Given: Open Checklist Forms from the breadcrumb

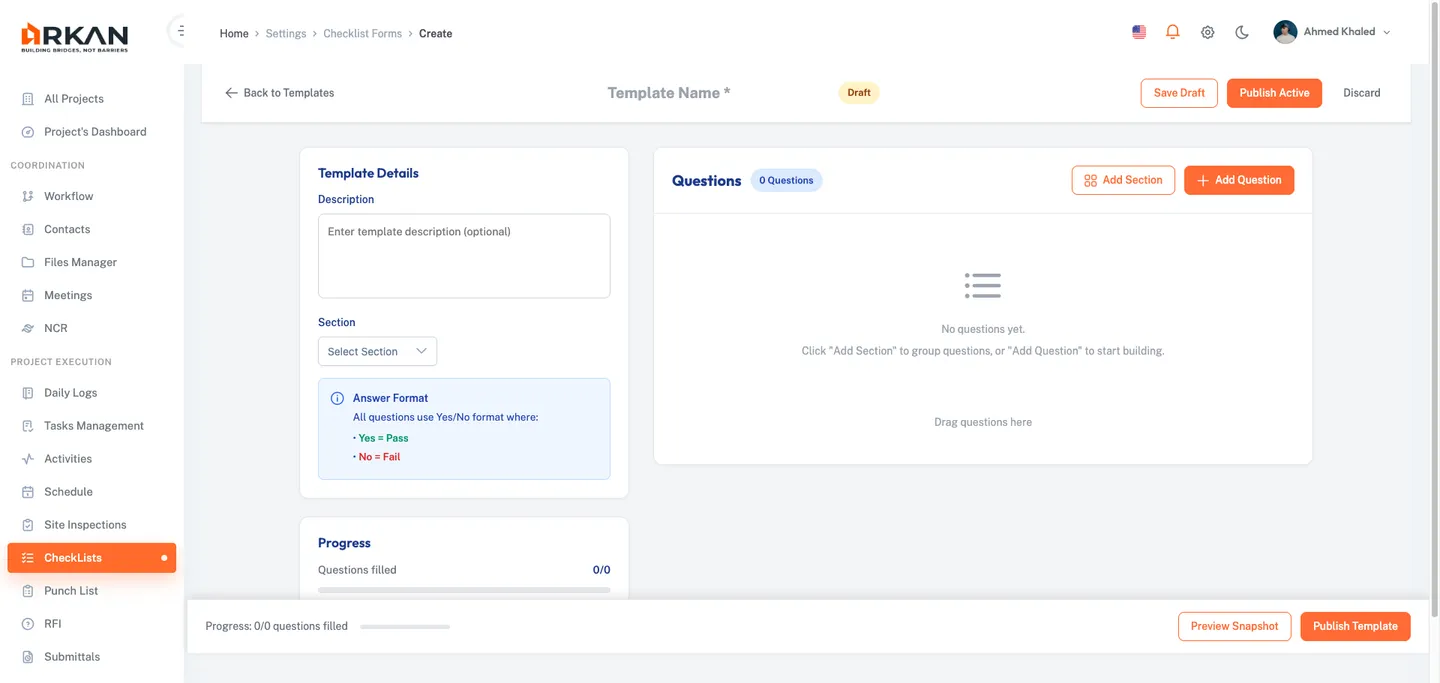Looking at the screenshot, I should [362, 33].
